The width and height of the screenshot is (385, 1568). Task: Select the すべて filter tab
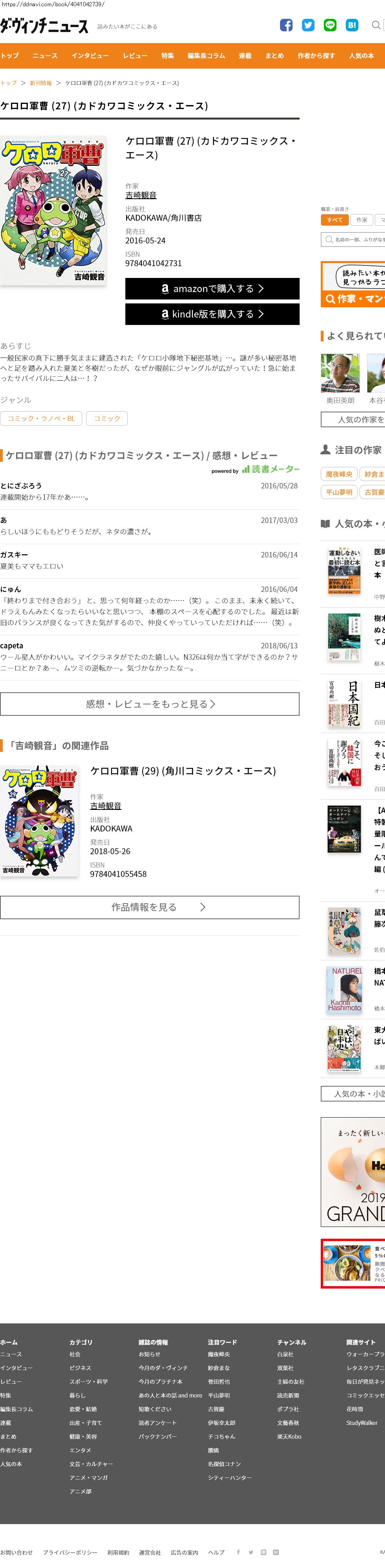[x=334, y=220]
